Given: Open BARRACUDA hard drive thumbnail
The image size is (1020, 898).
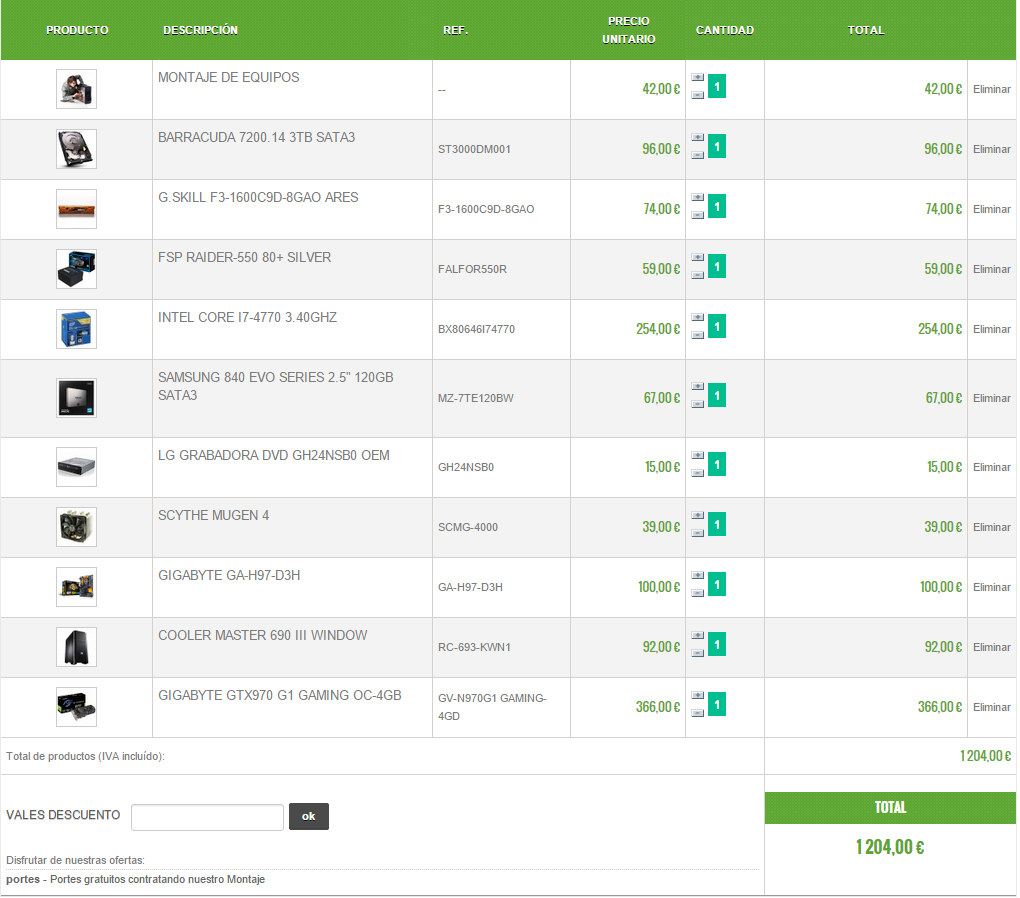Looking at the screenshot, I should tap(76, 149).
